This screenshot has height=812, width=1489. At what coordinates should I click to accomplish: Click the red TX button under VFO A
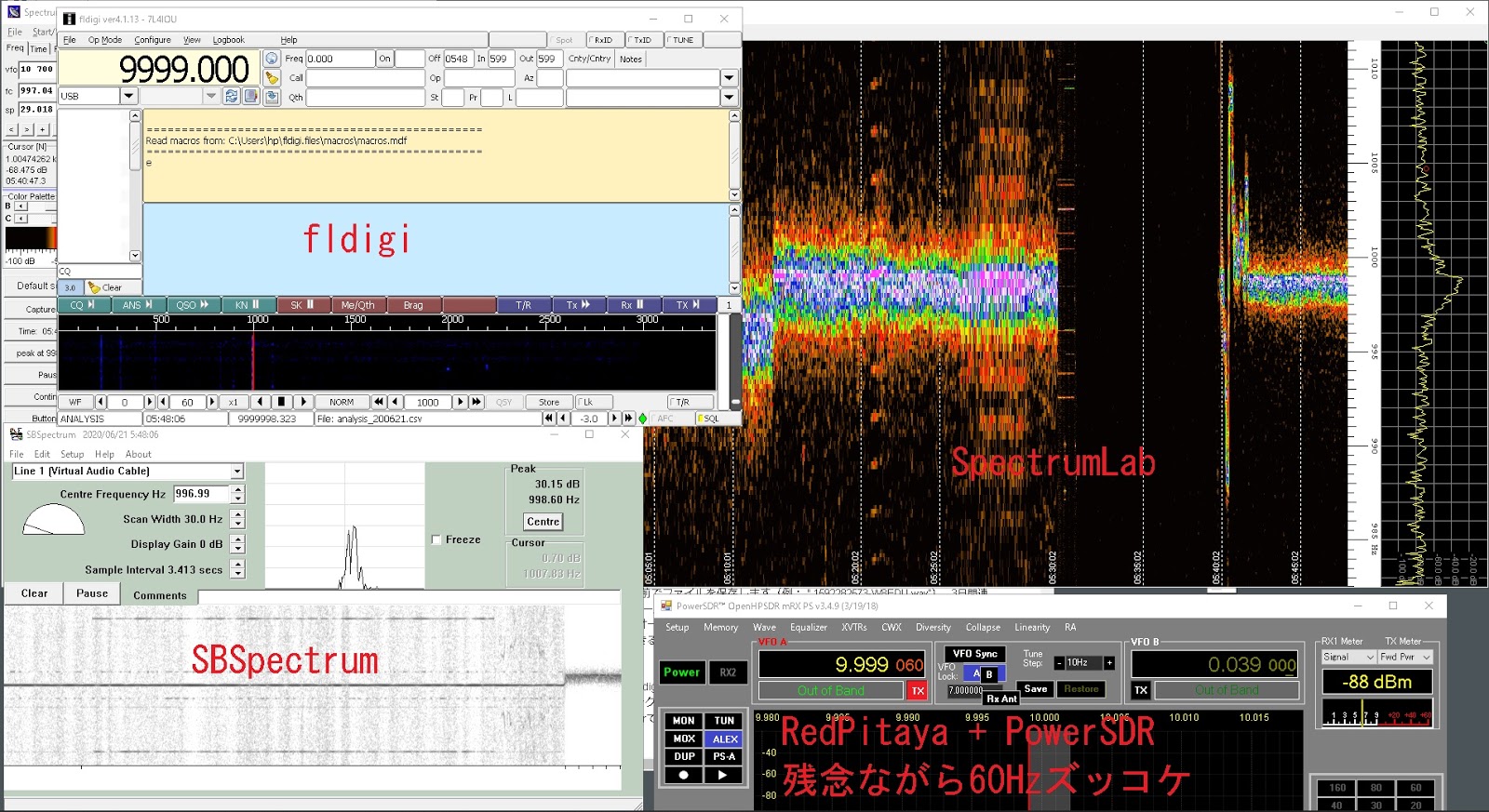918,690
